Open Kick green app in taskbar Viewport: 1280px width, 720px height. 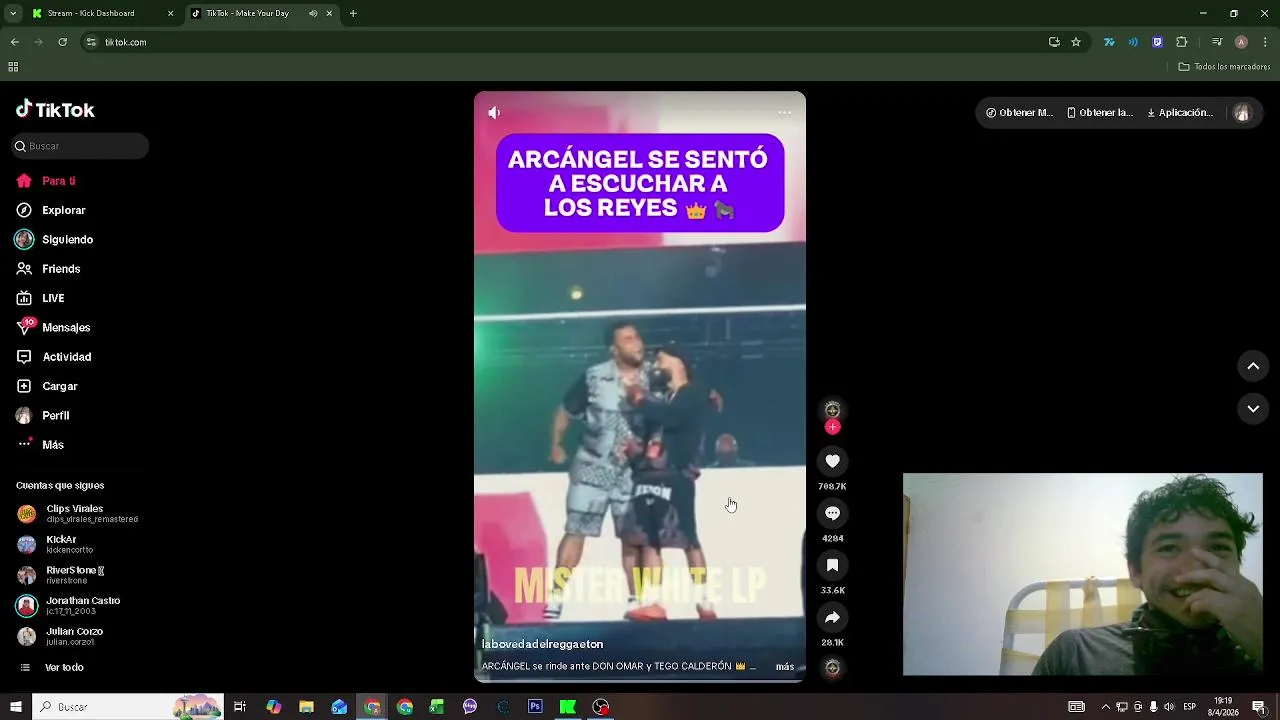(x=568, y=707)
